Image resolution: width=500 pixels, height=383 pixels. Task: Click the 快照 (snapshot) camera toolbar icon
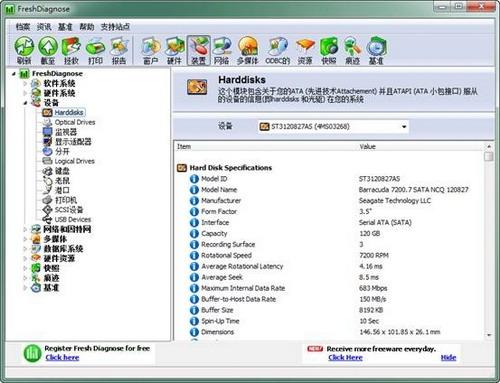point(329,50)
